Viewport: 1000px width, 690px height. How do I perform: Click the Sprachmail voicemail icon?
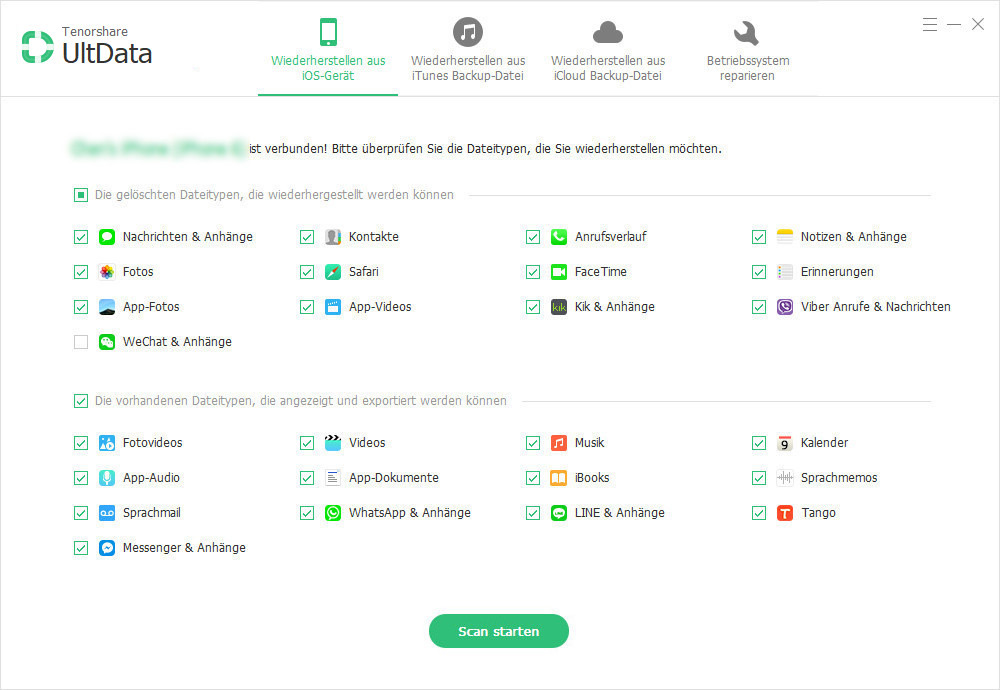pyautogui.click(x=107, y=513)
